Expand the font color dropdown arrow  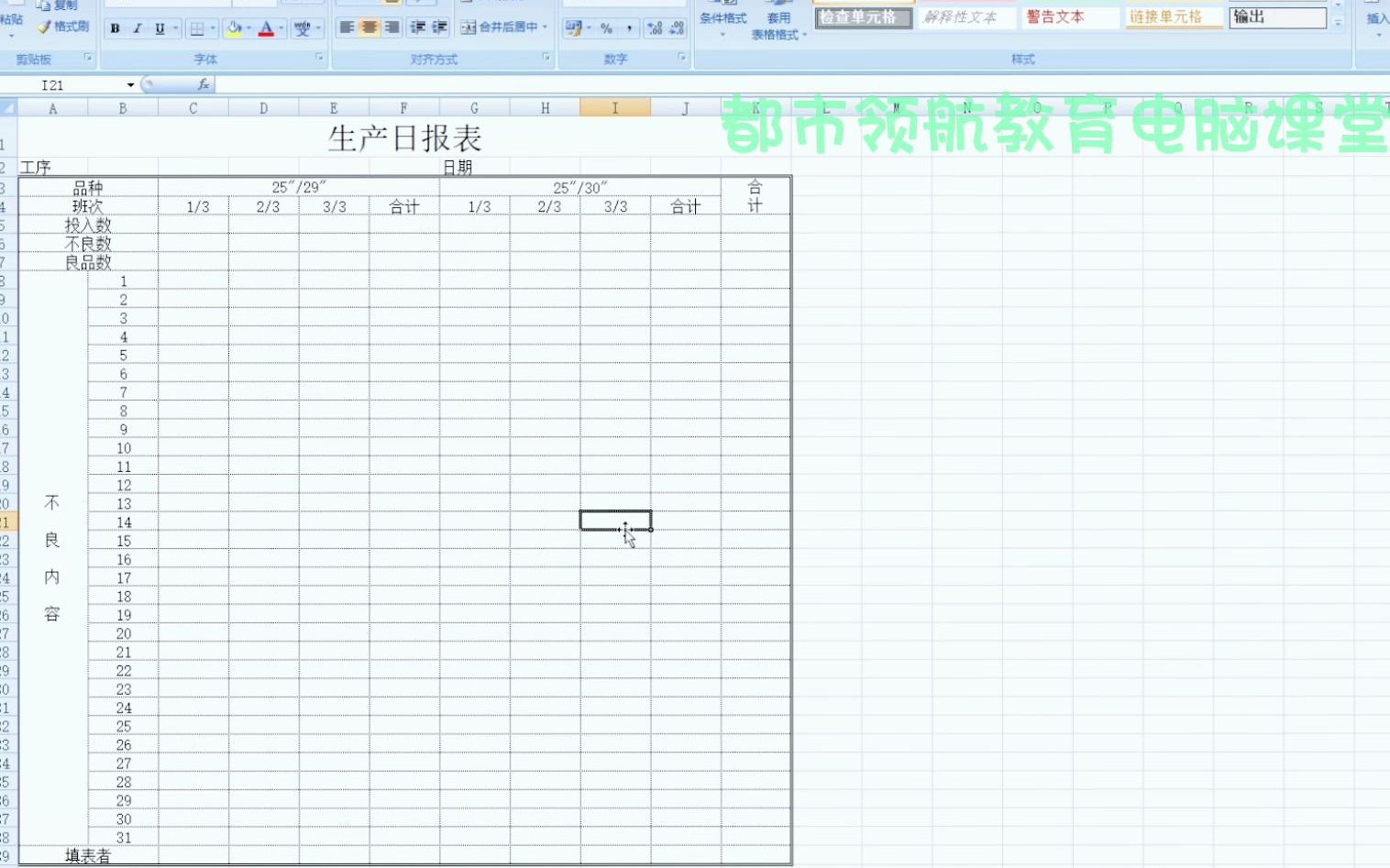pyautogui.click(x=281, y=28)
